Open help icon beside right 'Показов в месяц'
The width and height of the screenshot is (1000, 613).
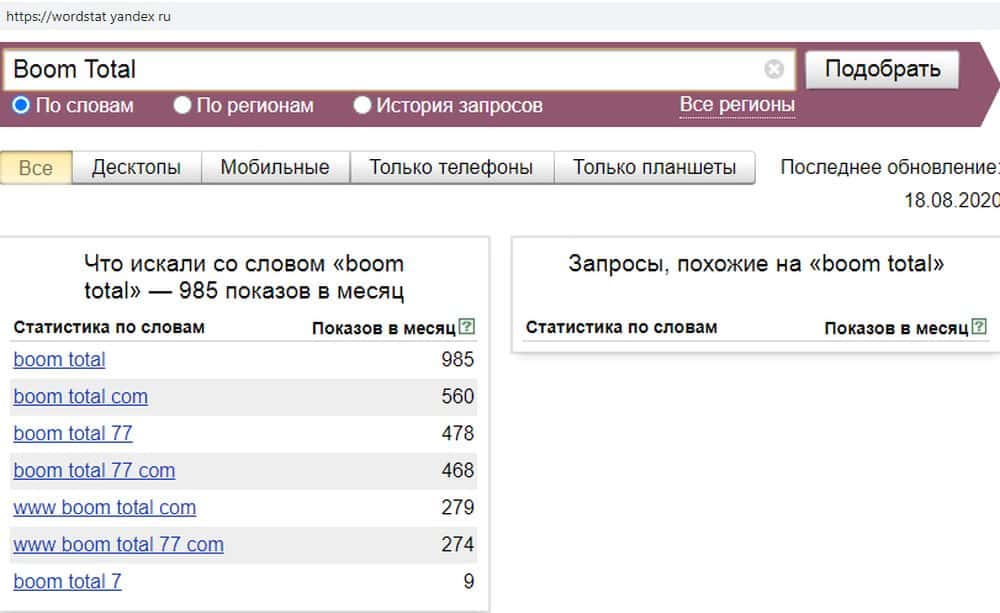click(979, 327)
